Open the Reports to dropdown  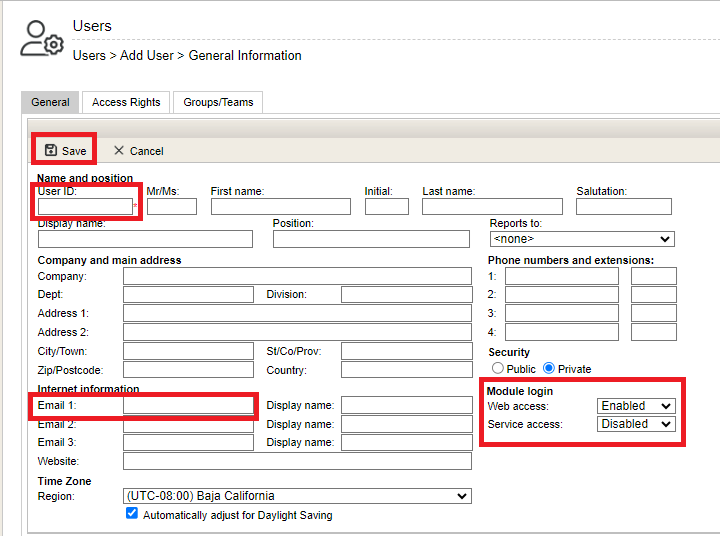pos(582,239)
